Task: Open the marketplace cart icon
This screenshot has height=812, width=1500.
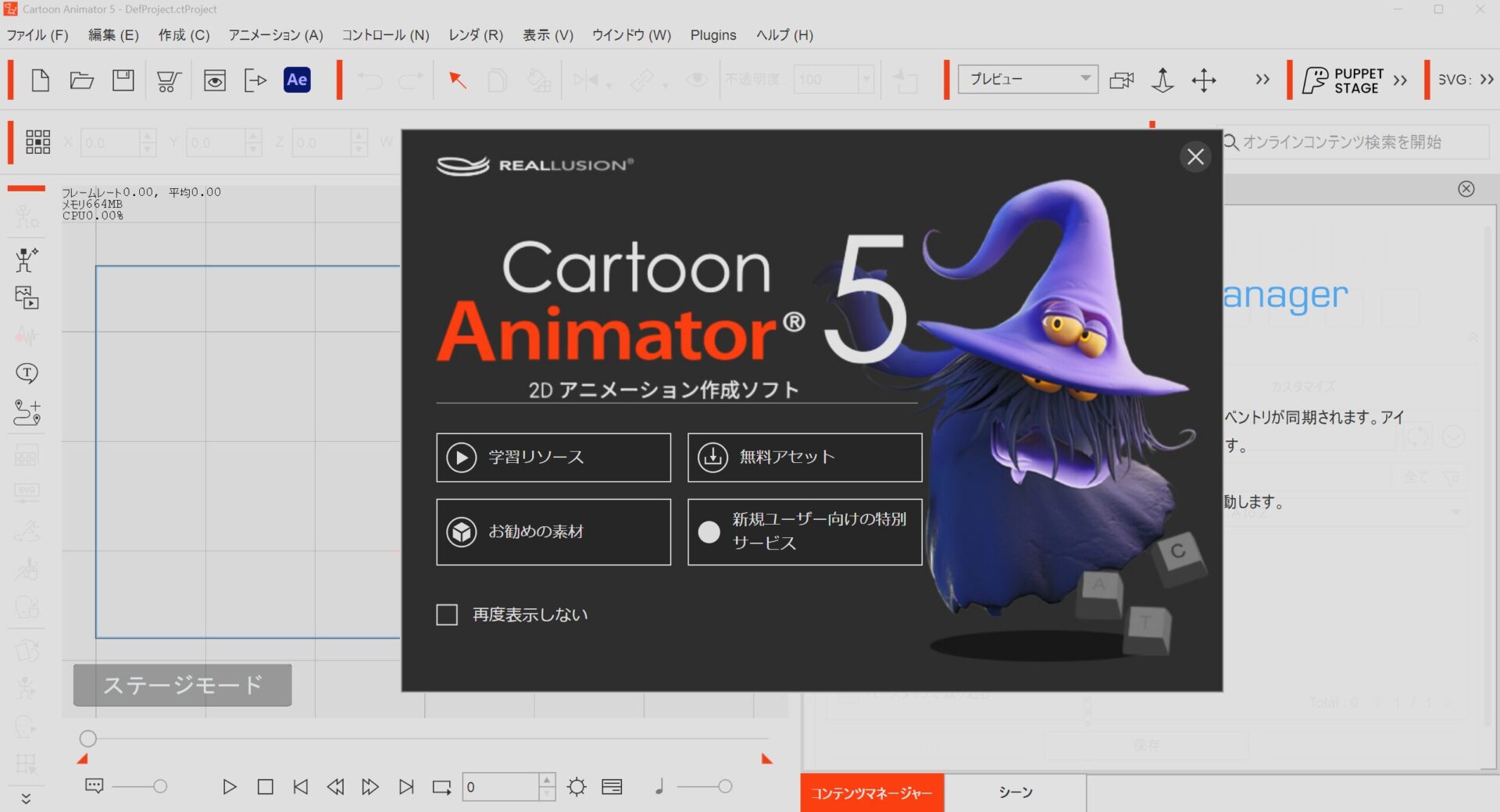Action: [168, 80]
